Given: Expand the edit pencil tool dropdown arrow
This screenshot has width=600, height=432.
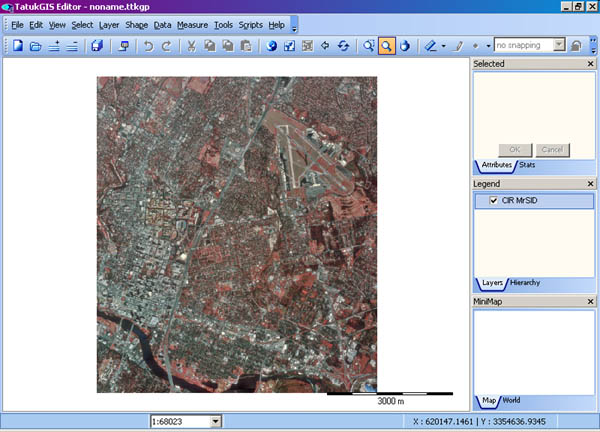Looking at the screenshot, I should (443, 46).
